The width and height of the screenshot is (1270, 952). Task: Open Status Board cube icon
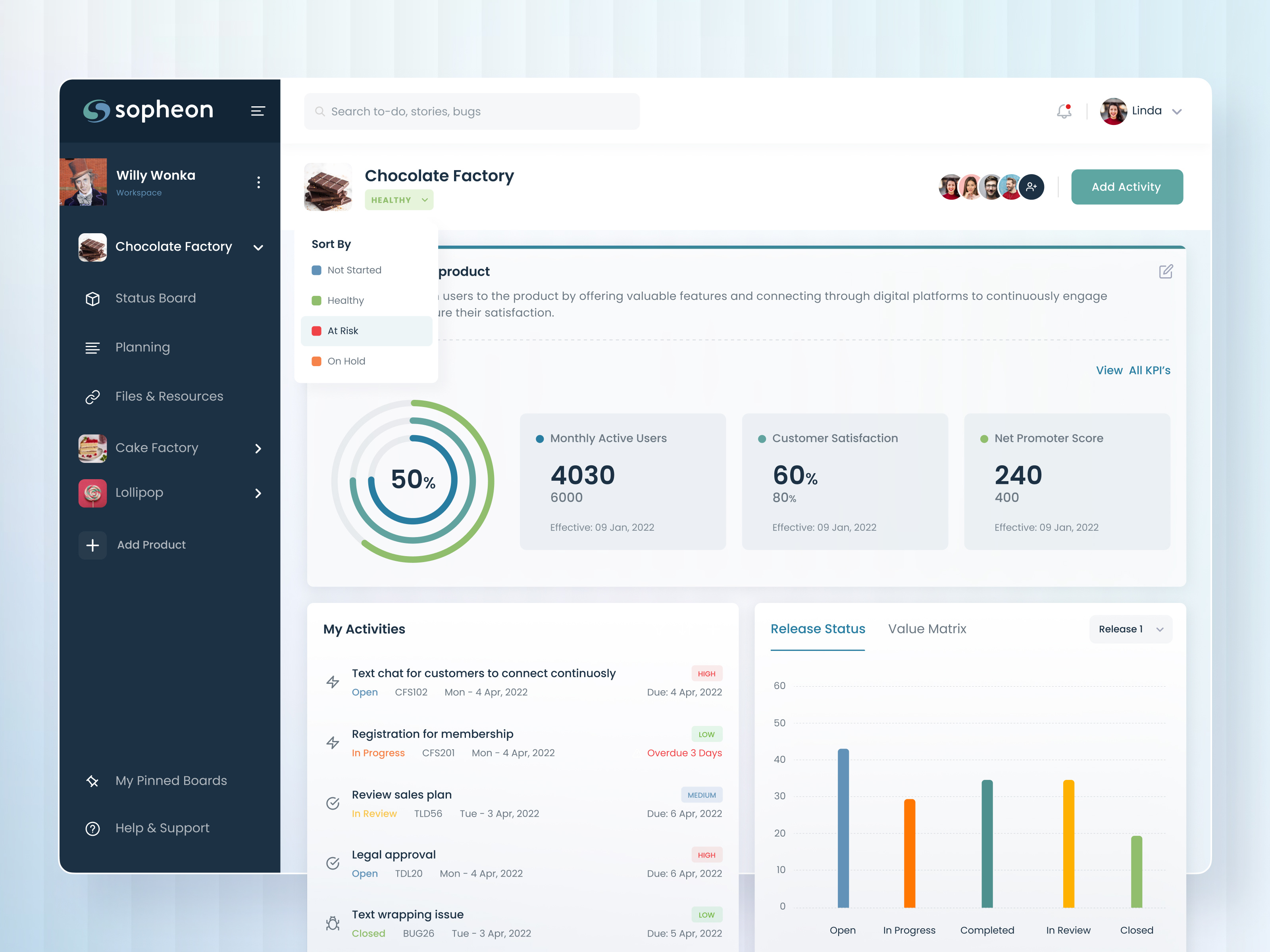click(92, 299)
